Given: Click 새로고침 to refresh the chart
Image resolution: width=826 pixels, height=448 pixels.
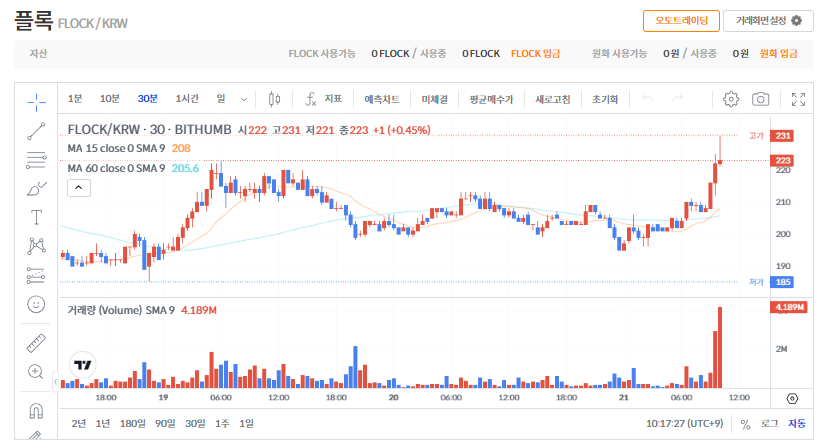Looking at the screenshot, I should [553, 99].
